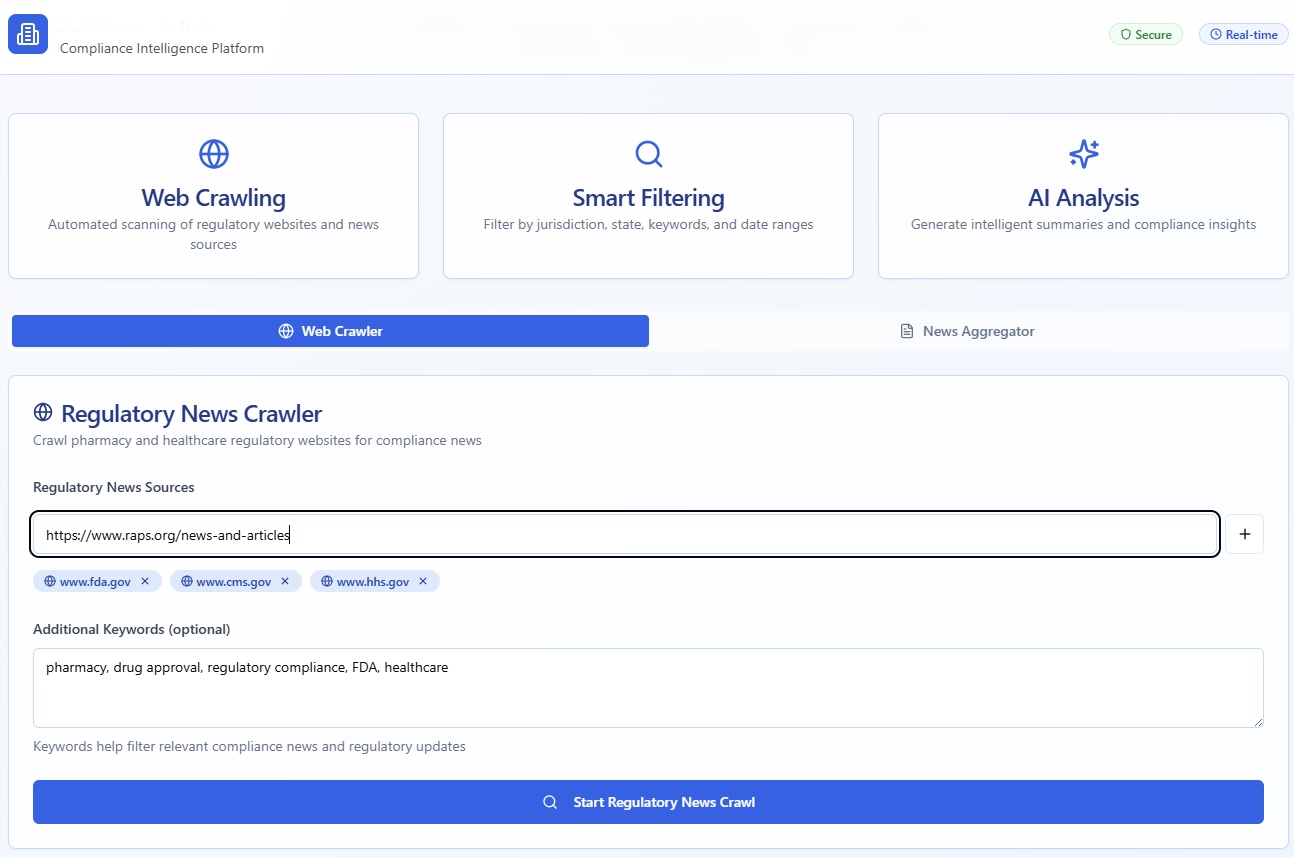This screenshot has width=1294, height=858.
Task: Click the sparkle icon above AI Analysis
Action: 1083,154
